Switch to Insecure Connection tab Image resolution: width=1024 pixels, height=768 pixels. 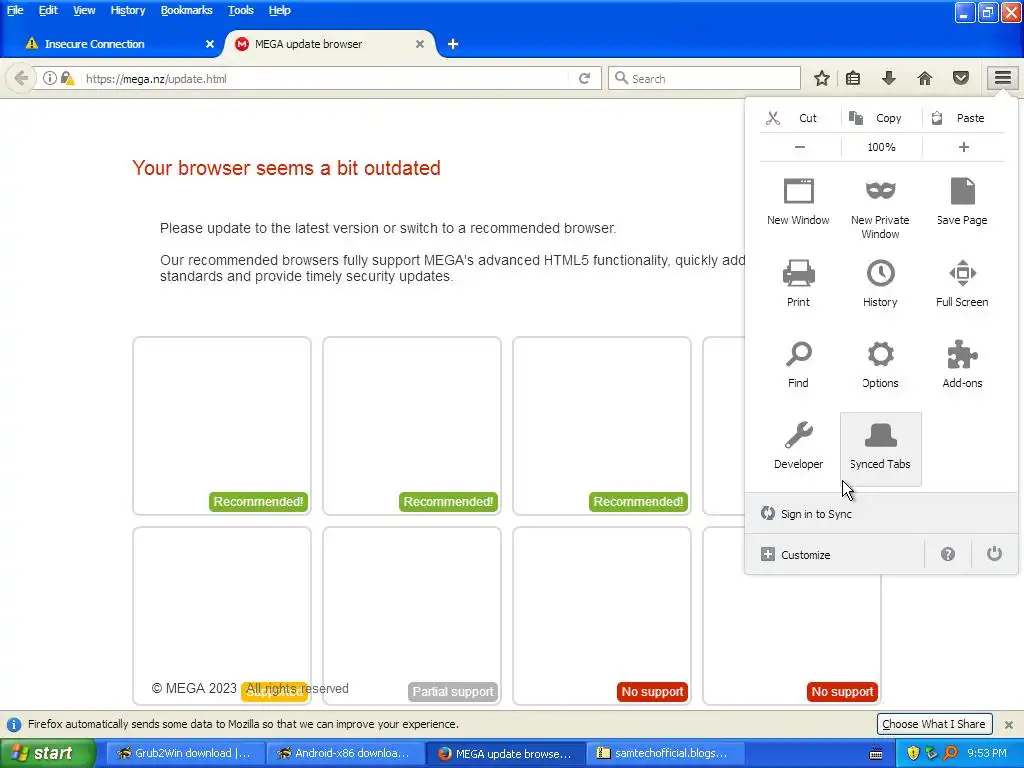111,44
